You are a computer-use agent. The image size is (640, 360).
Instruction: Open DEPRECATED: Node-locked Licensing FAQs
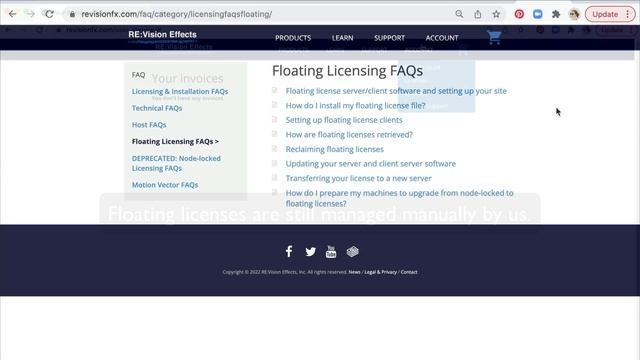pyautogui.click(x=176, y=163)
